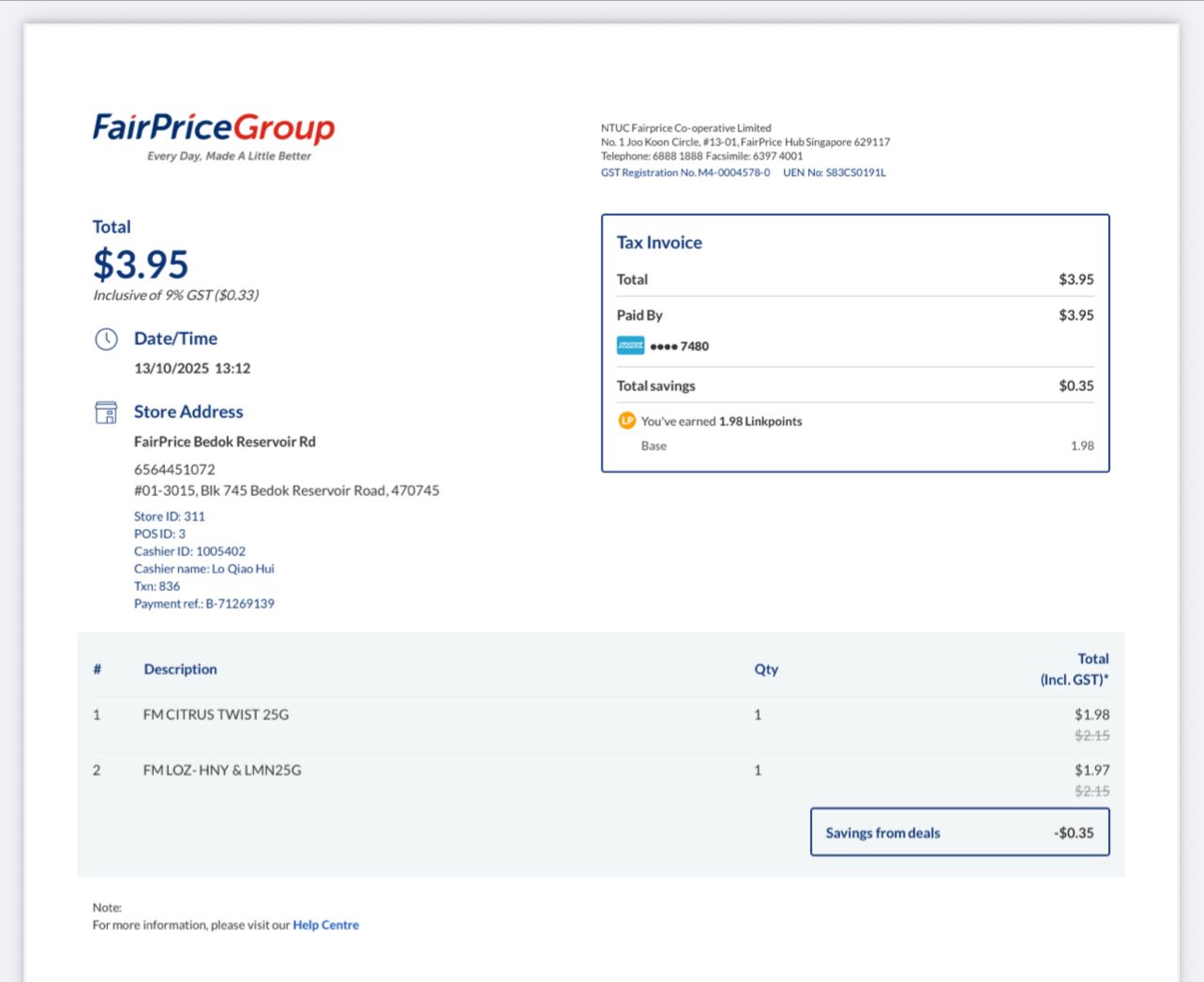Click the clock icon beside Date/Time
1204x982 pixels.
[x=107, y=339]
